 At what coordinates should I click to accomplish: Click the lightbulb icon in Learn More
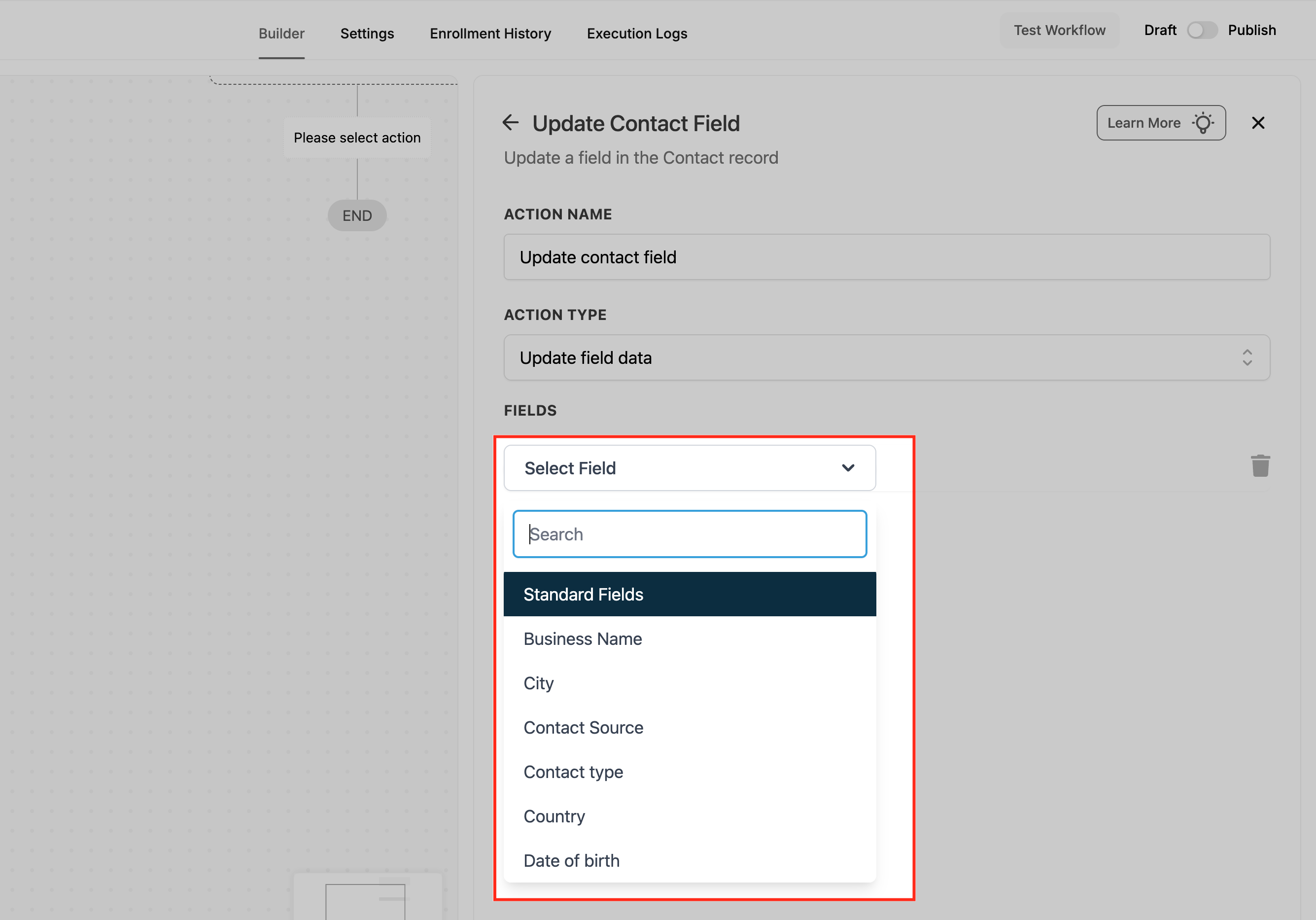[1203, 123]
